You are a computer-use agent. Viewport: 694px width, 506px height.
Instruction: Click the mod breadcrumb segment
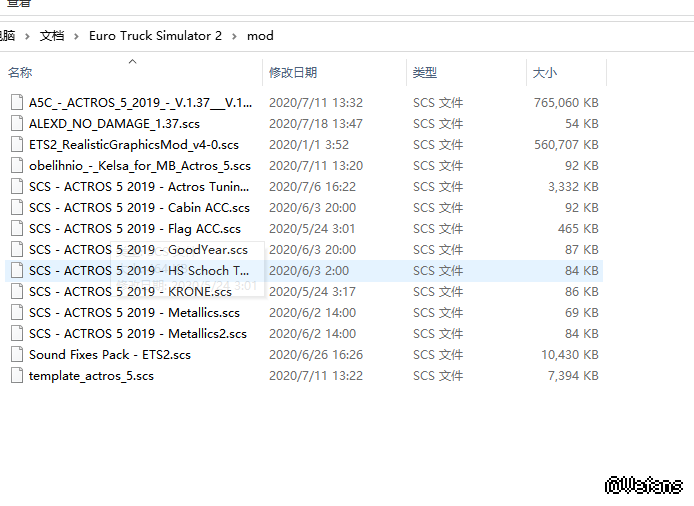coord(260,36)
